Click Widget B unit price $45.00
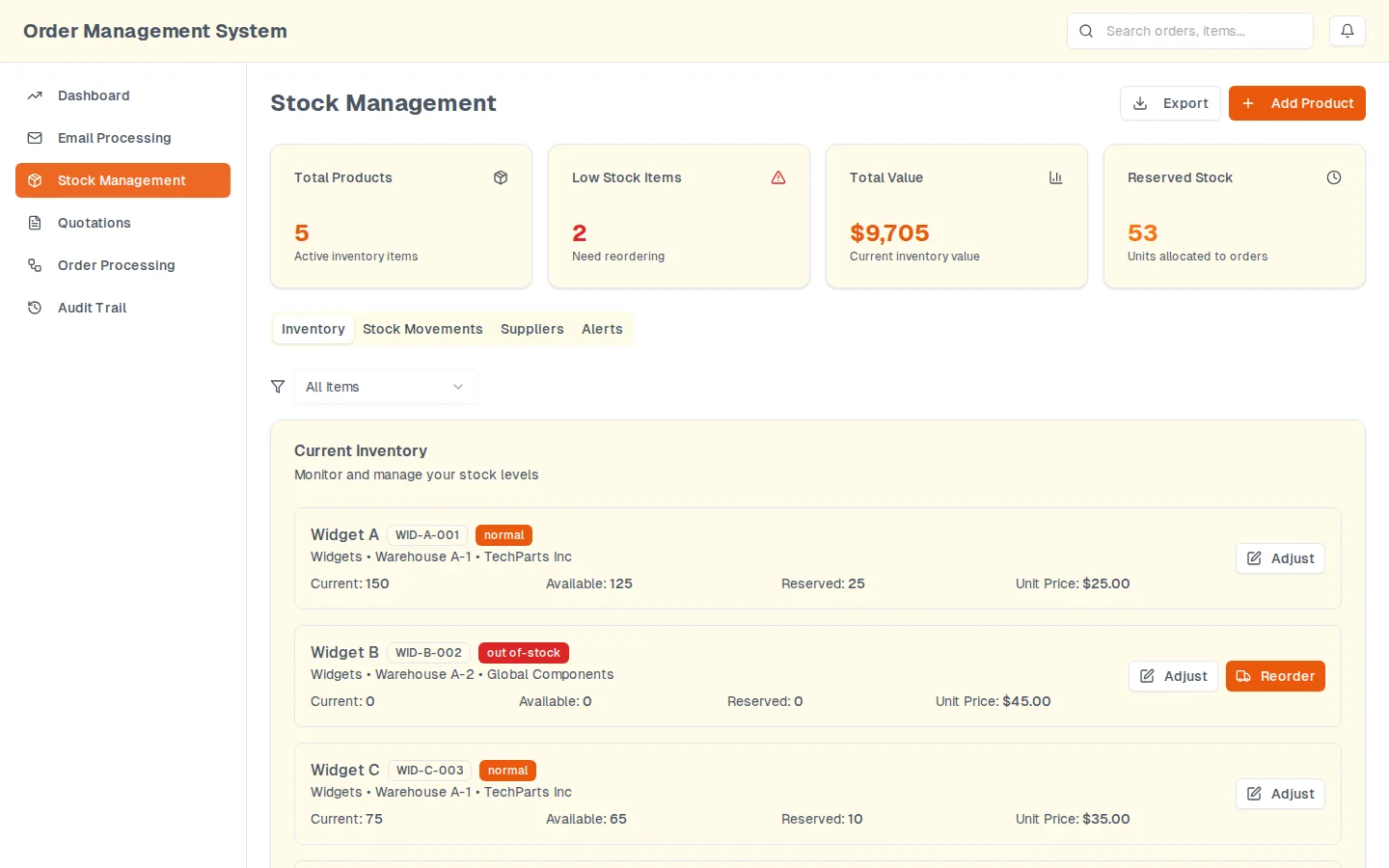Image resolution: width=1389 pixels, height=868 pixels. (x=1026, y=701)
